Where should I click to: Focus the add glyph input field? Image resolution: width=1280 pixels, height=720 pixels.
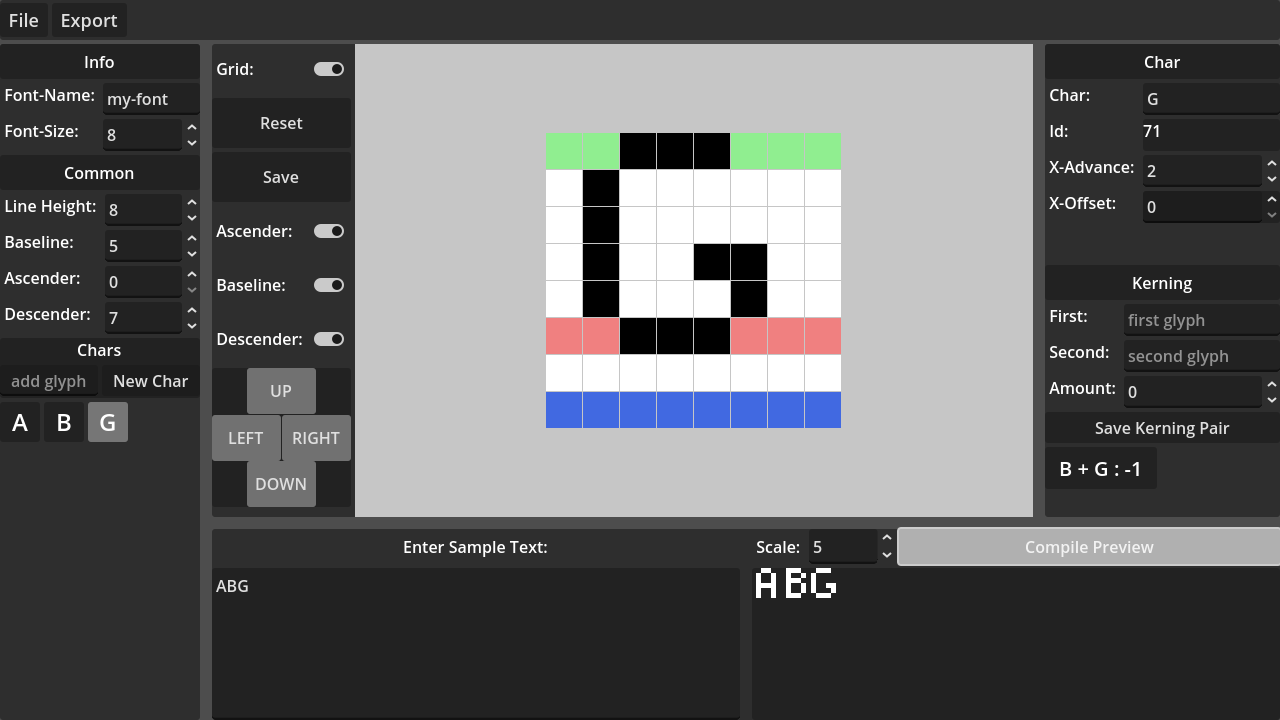pos(49,381)
